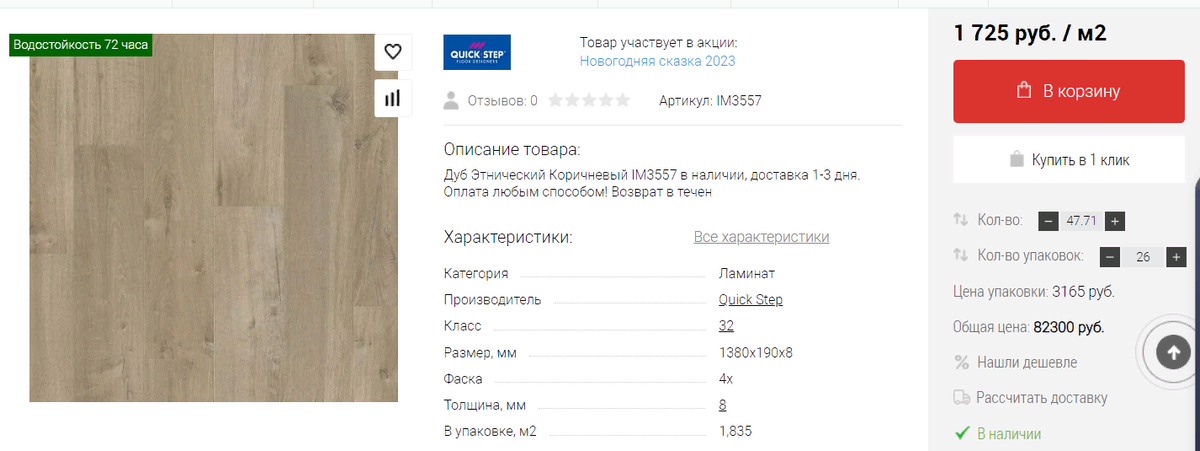Decrease number of packages with minus
This screenshot has width=1200, height=451.
[x=1110, y=257]
